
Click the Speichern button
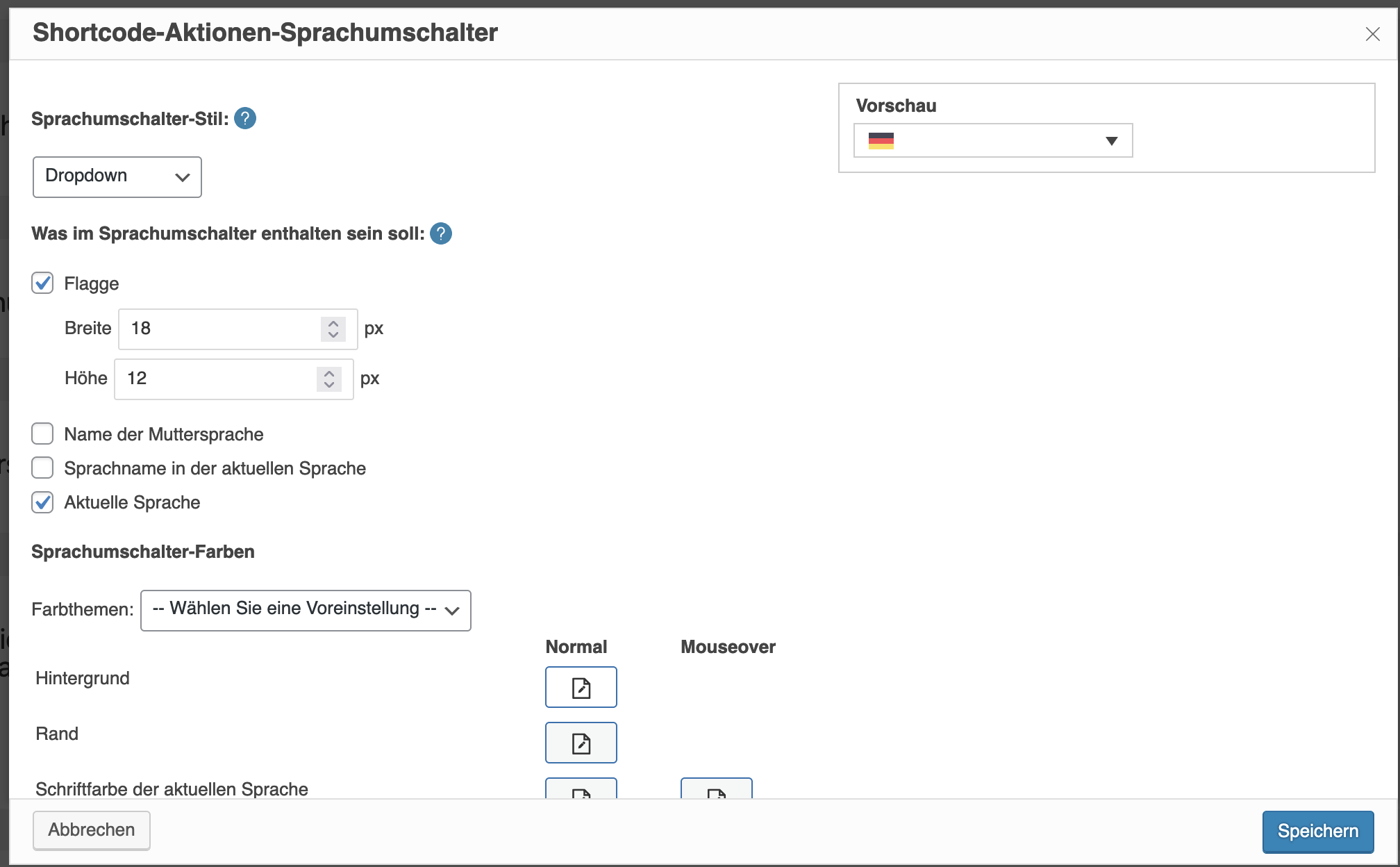pos(1317,831)
